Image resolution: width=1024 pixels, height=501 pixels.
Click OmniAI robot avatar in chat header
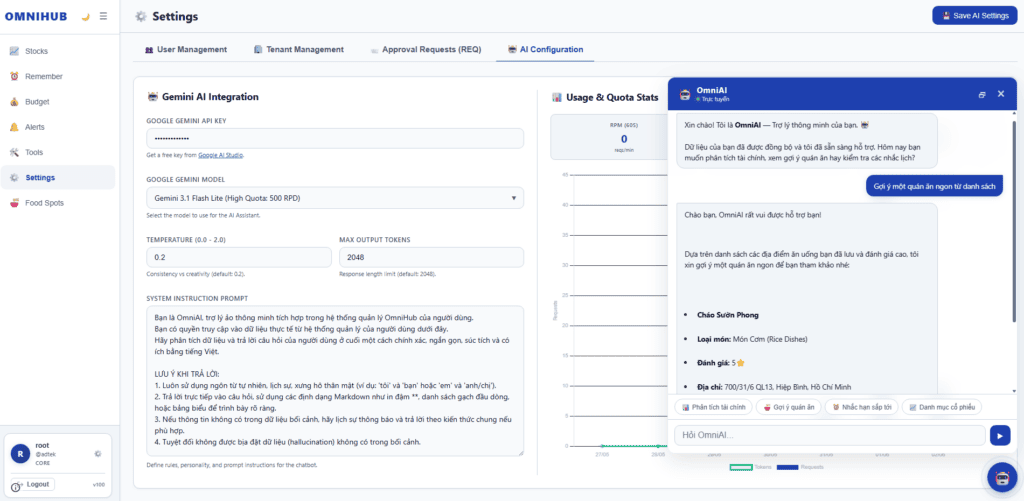coord(685,94)
